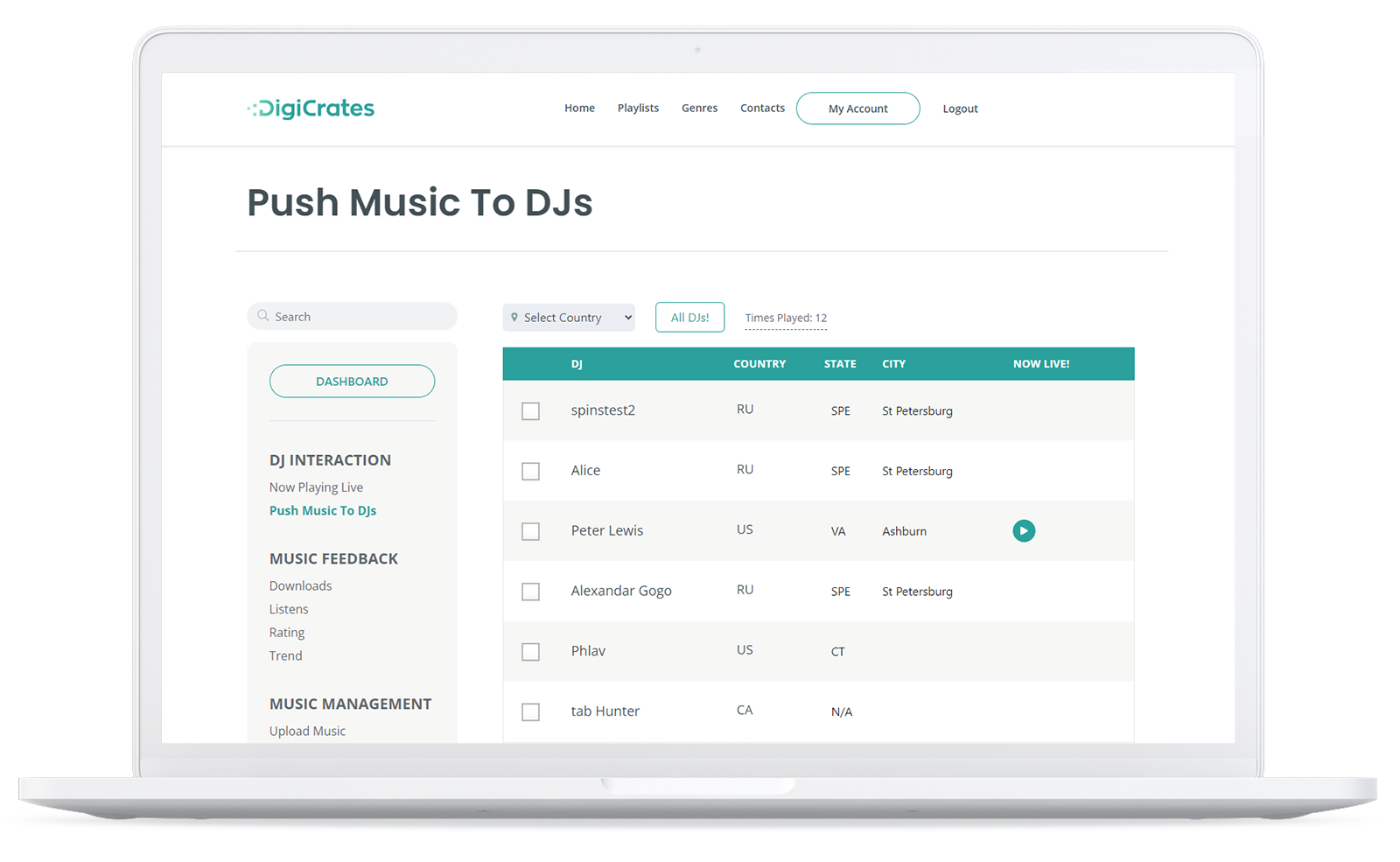Open the Dashboard from the sidebar
Screen dimensions: 1400x862
[352, 382]
